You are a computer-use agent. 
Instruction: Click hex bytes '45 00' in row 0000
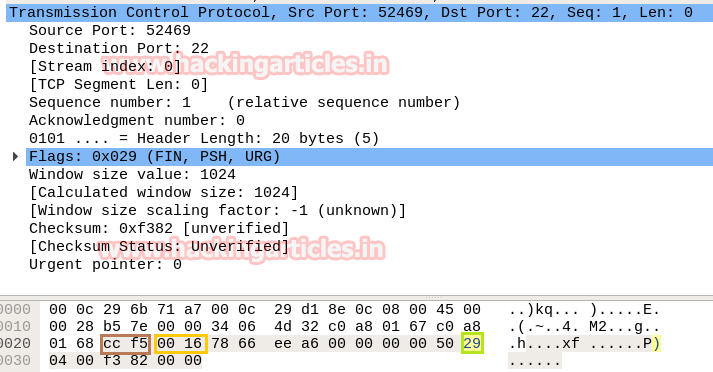tap(458, 310)
